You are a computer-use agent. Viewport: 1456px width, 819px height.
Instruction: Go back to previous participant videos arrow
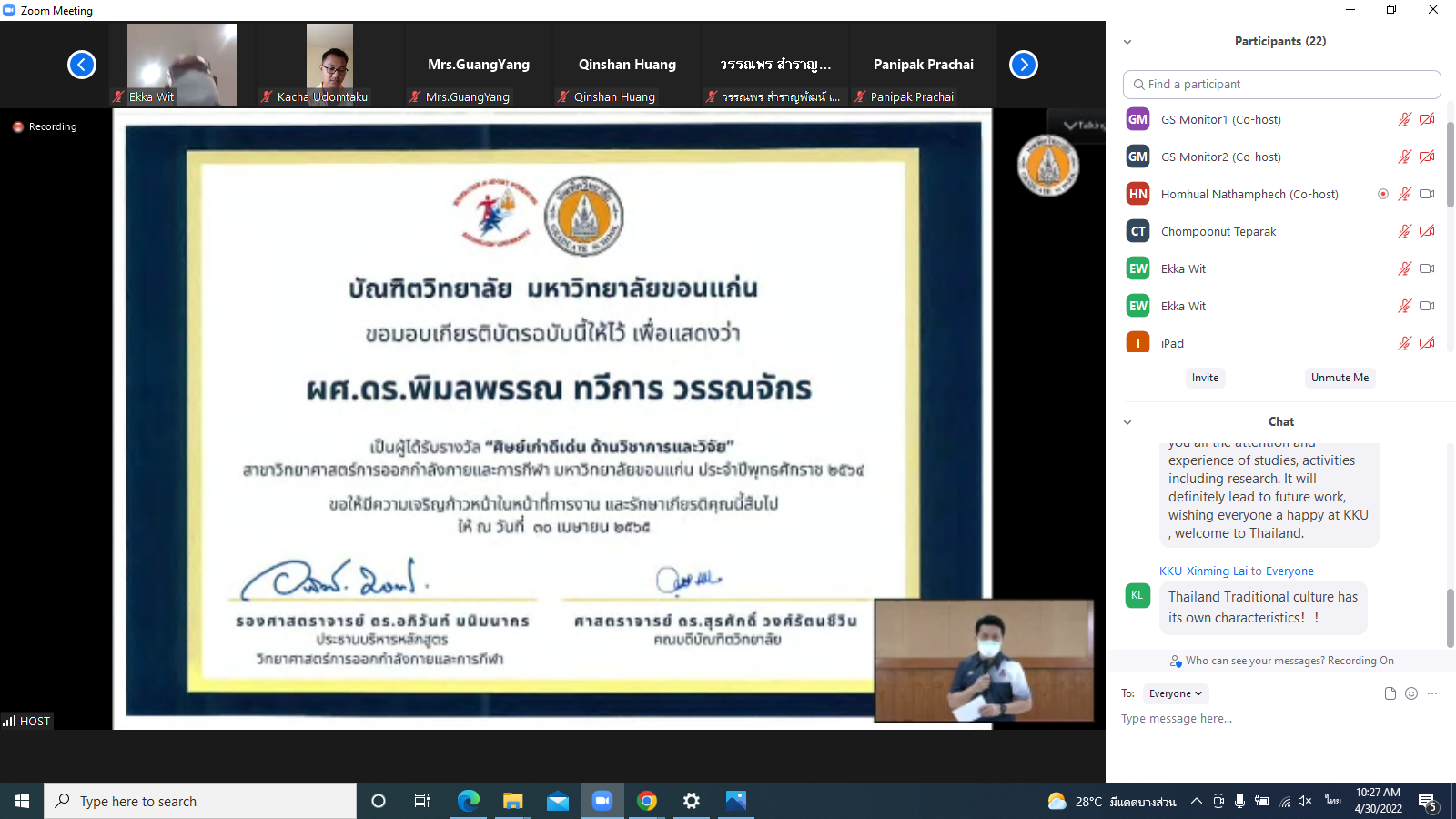[82, 65]
